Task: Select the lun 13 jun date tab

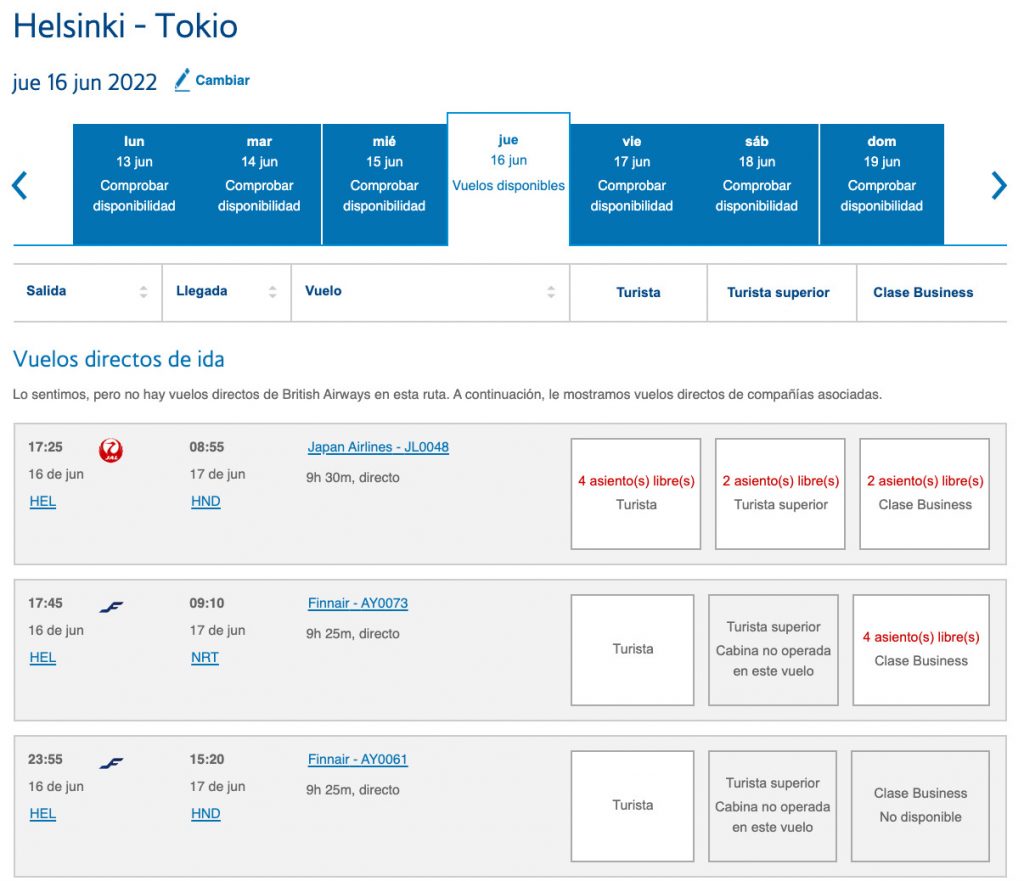Action: click(x=135, y=184)
